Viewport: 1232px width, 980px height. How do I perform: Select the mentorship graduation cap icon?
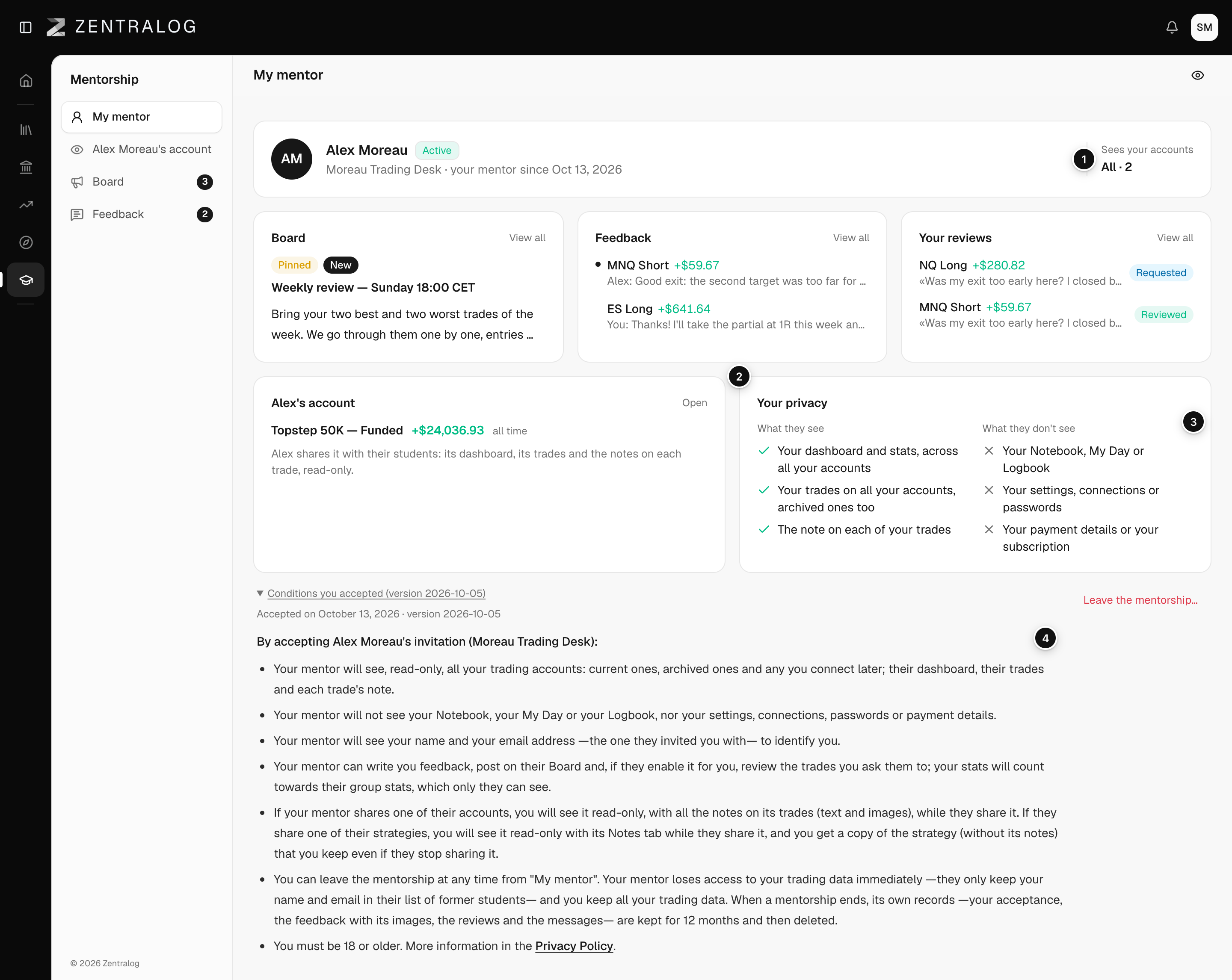click(26, 279)
